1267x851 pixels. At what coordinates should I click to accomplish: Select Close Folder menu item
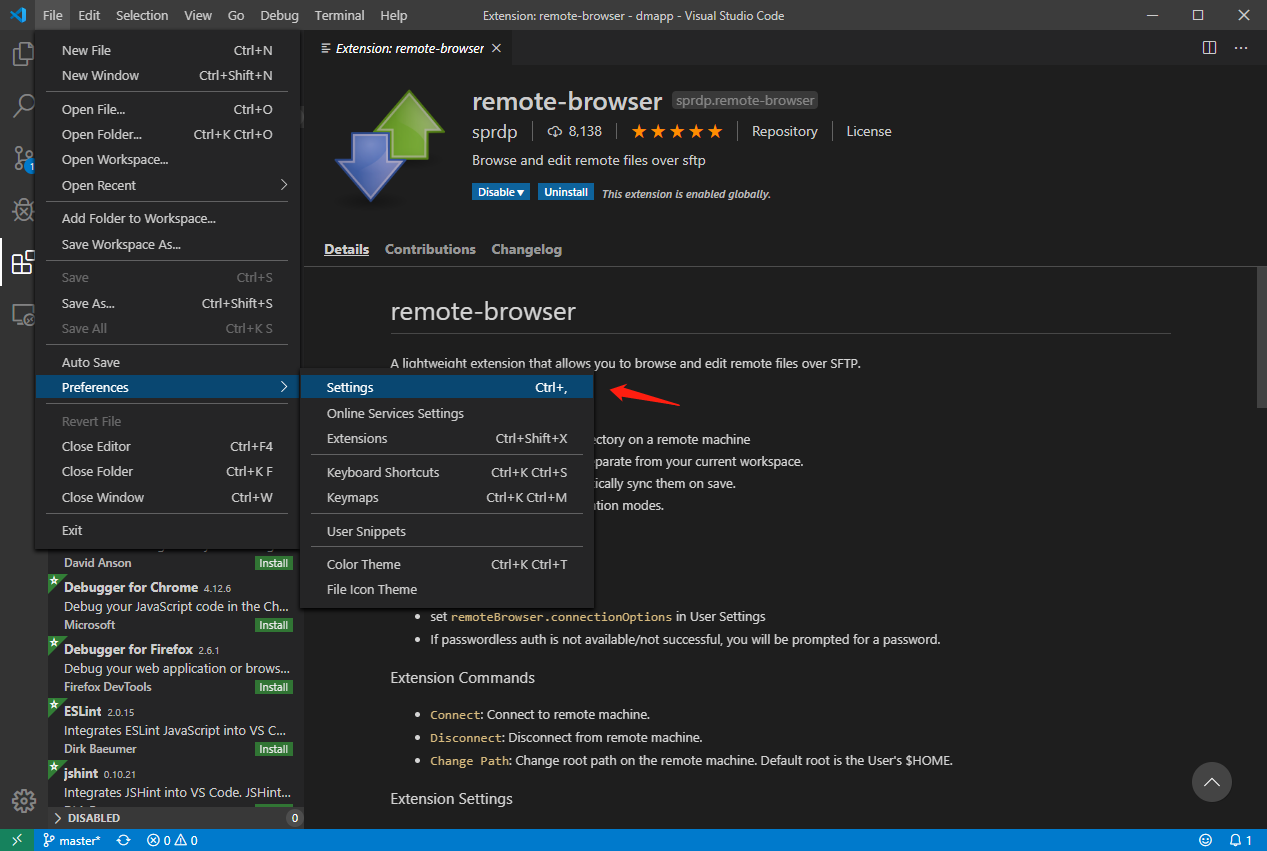(x=167, y=471)
